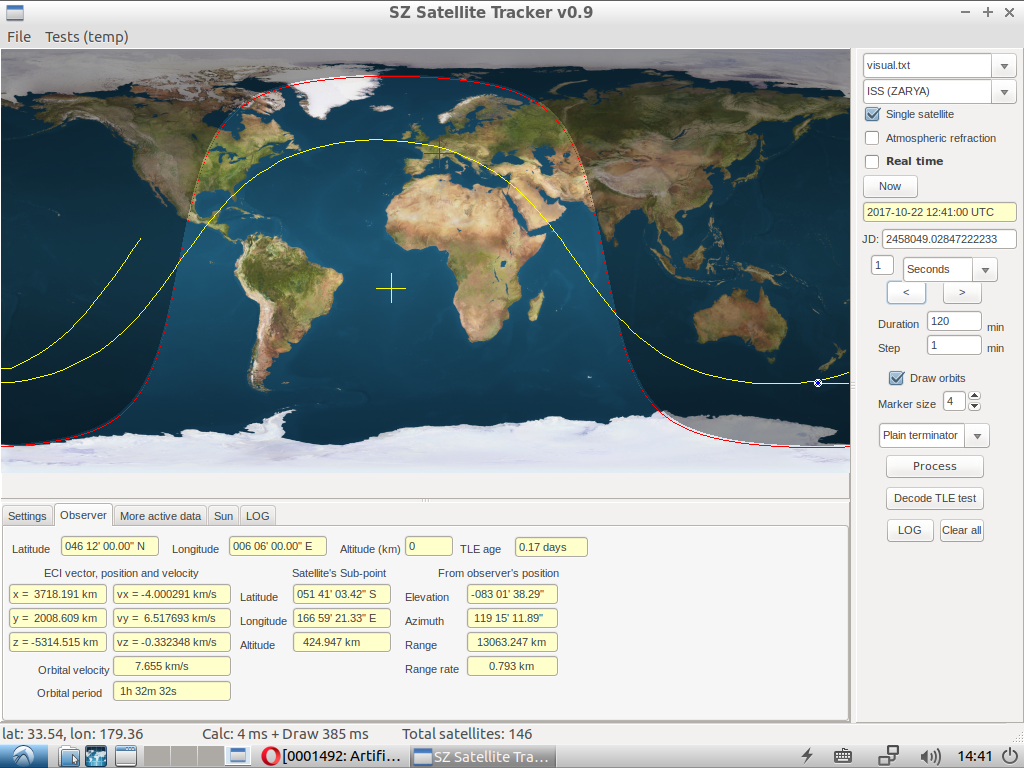Click the ECI x position value

pos(57,594)
